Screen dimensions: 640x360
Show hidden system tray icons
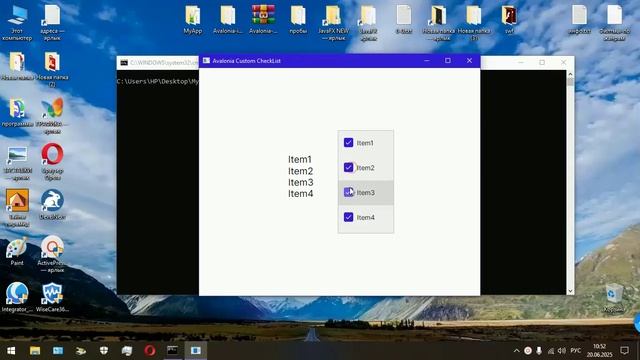coord(516,351)
